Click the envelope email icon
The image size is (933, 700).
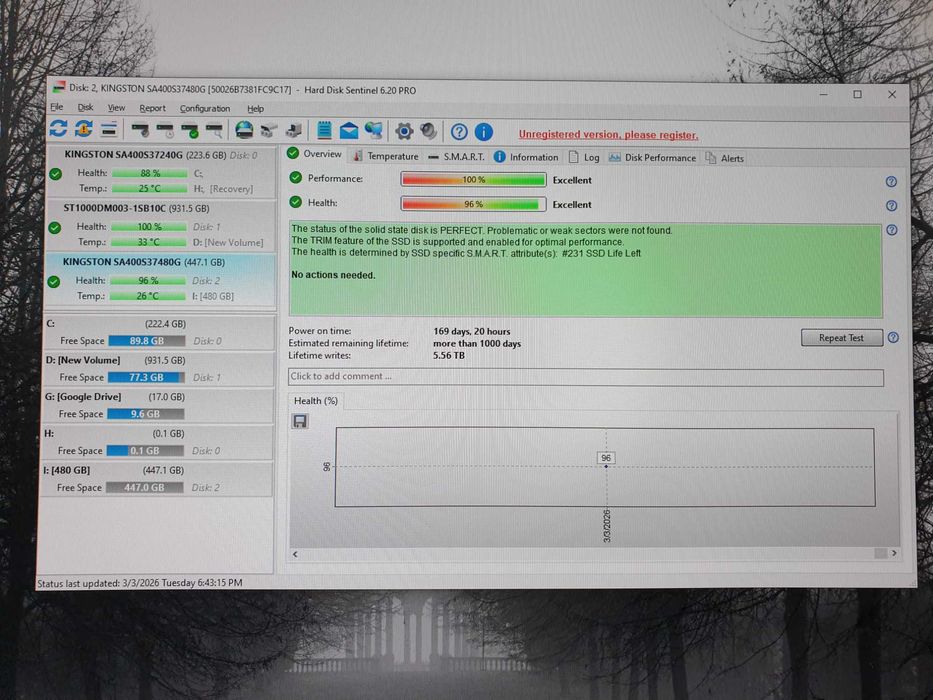click(349, 130)
